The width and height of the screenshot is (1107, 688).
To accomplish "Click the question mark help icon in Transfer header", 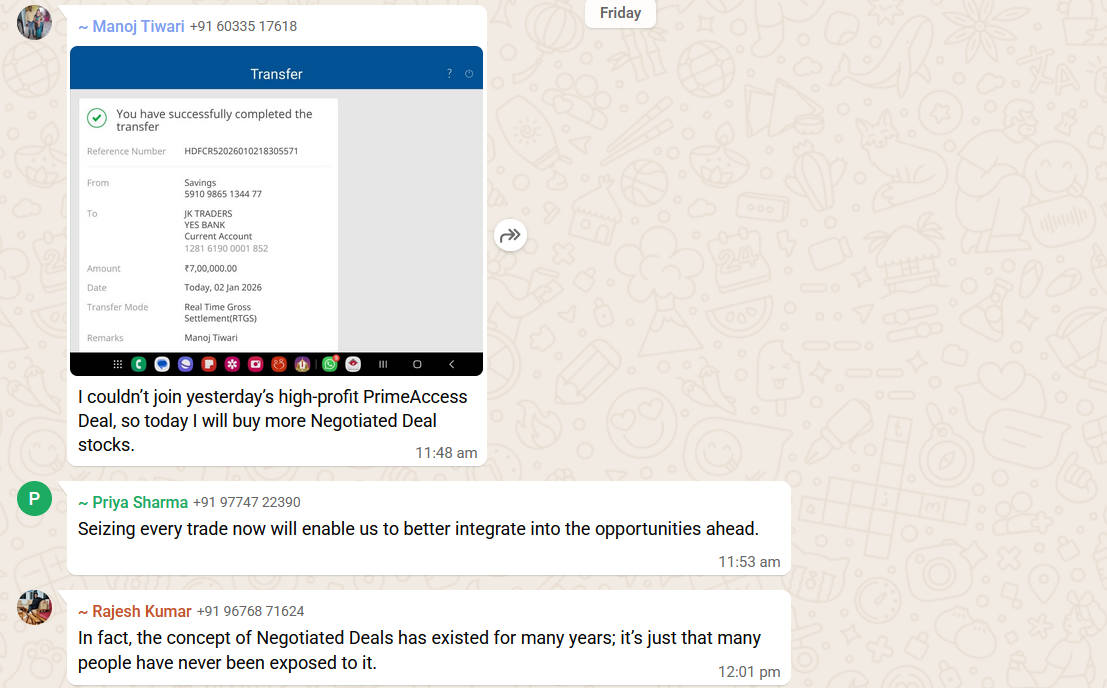I will pyautogui.click(x=449, y=74).
